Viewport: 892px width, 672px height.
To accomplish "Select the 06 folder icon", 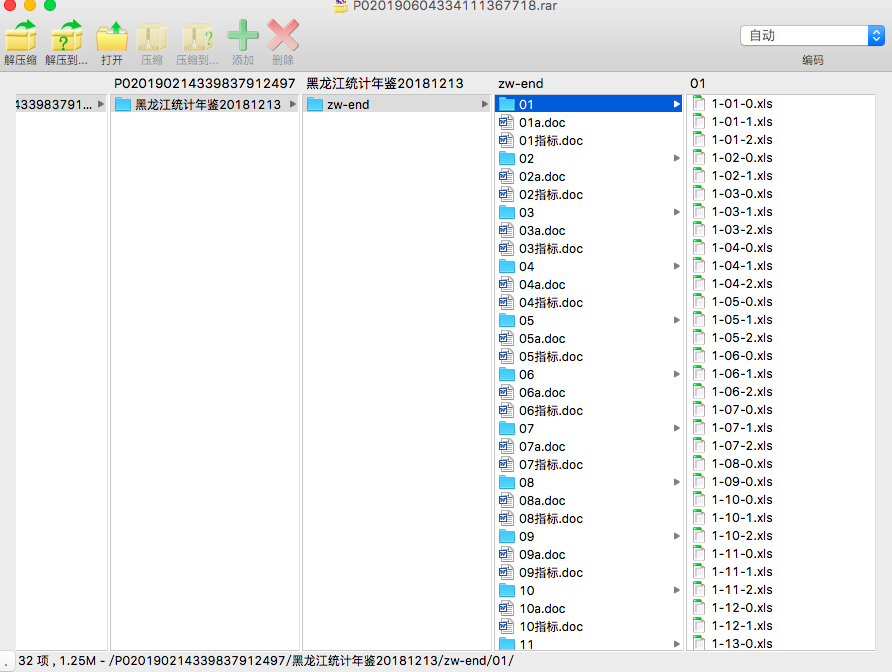I will point(507,374).
